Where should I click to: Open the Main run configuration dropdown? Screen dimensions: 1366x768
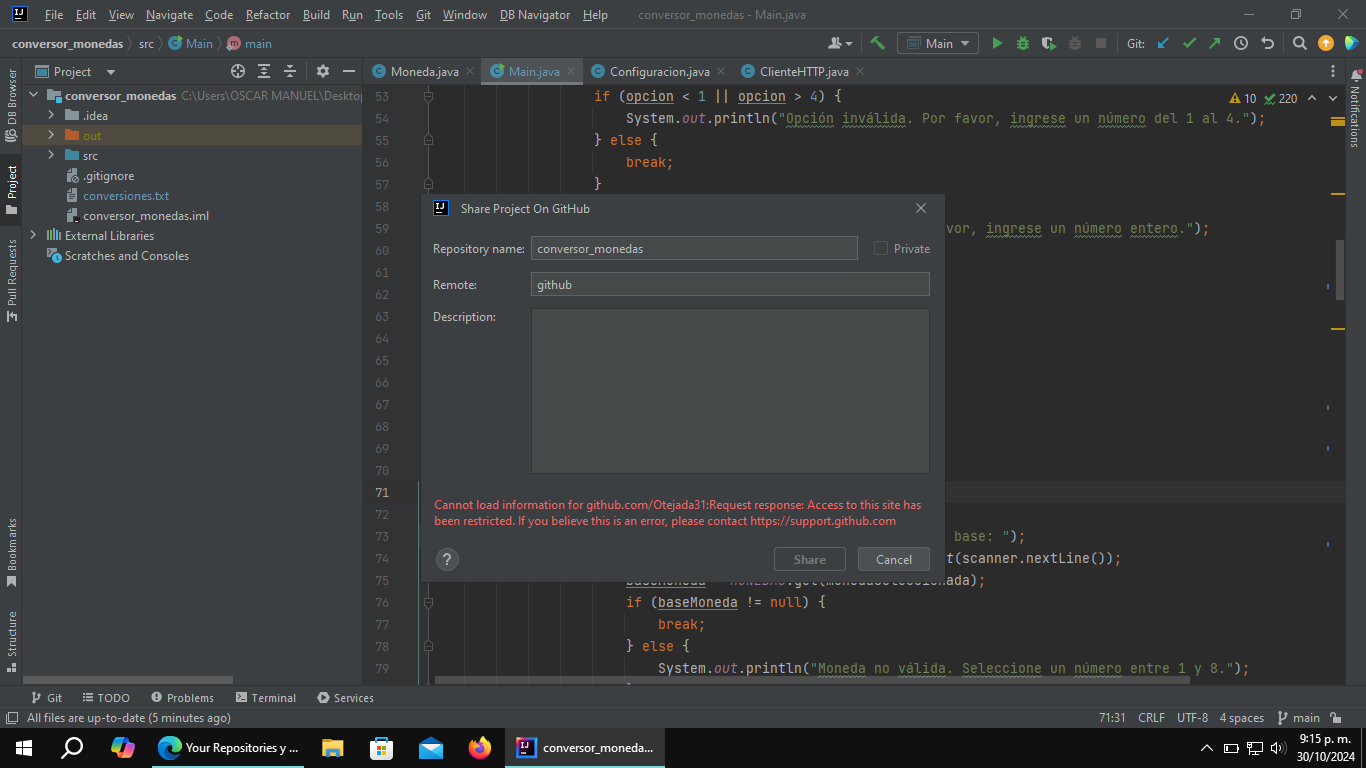coord(938,43)
